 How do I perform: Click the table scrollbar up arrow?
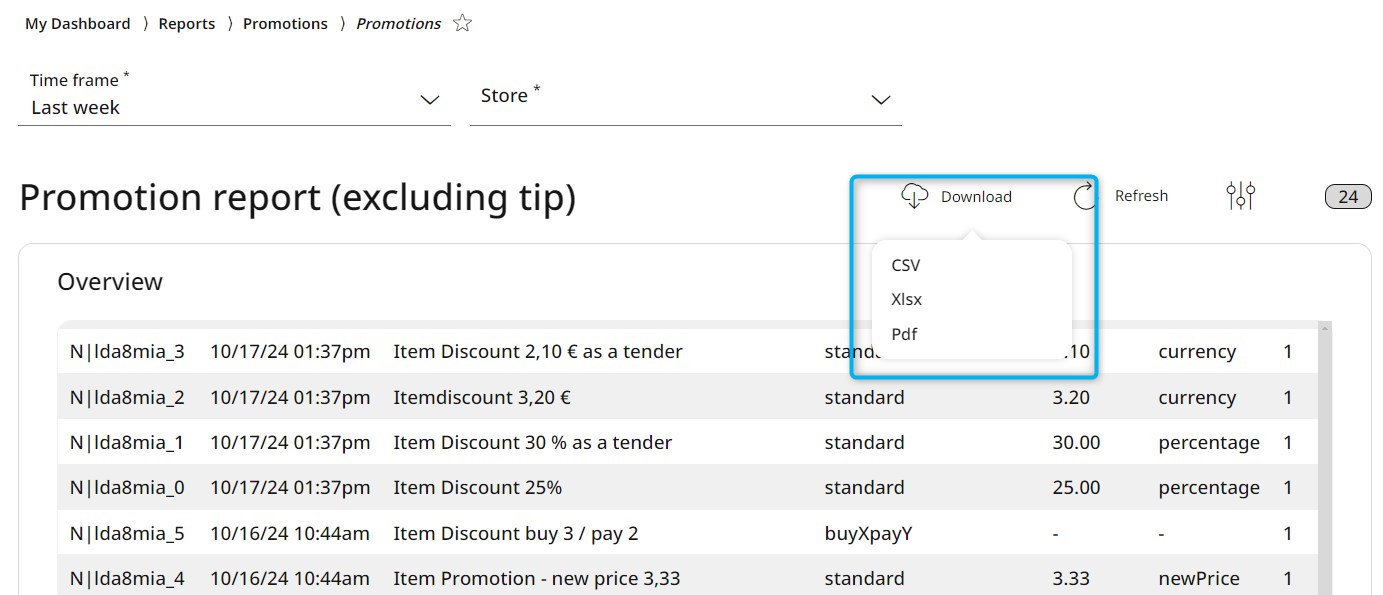[1325, 329]
